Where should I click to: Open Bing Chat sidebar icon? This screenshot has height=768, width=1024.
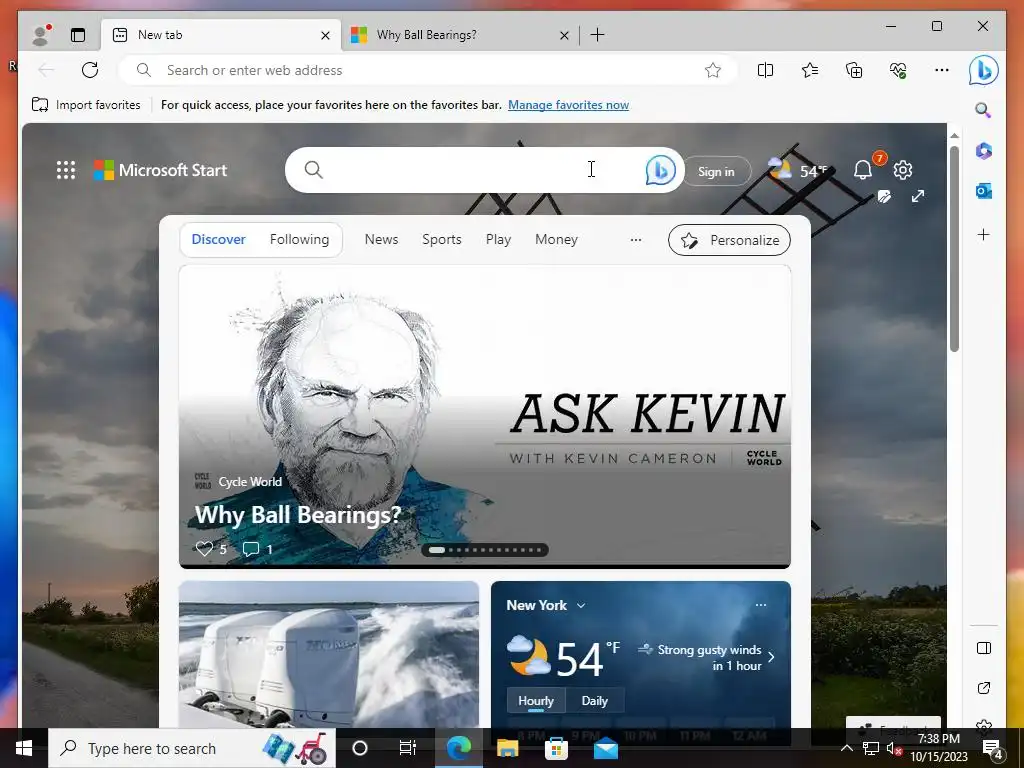(984, 70)
